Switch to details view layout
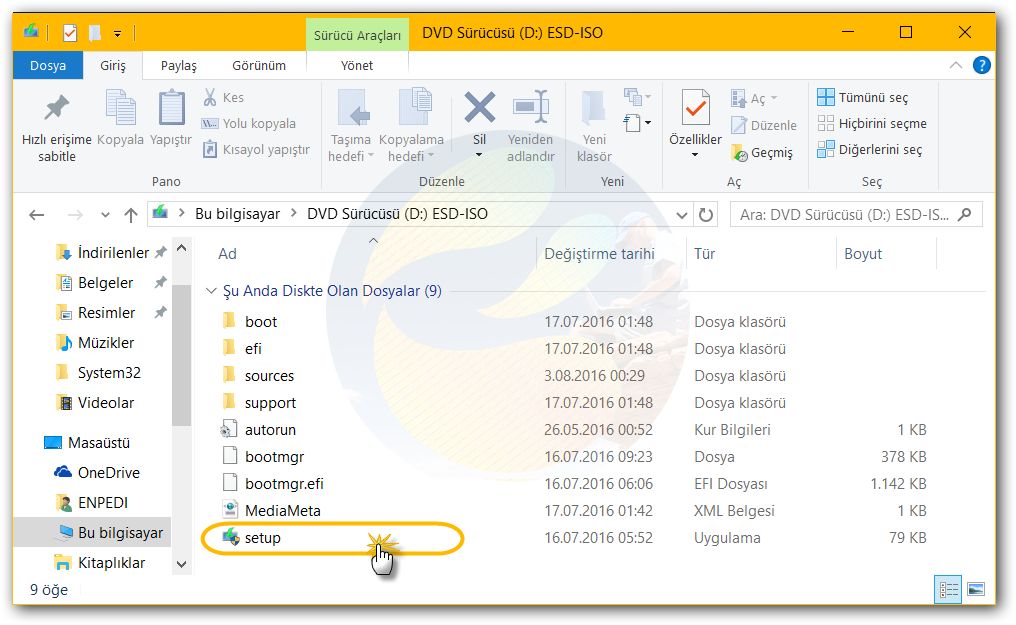The width and height of the screenshot is (1016, 625). [949, 589]
